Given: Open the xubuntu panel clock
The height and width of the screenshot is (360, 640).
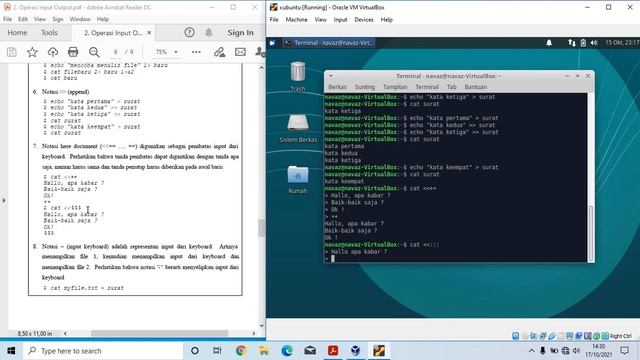Looking at the screenshot, I should click(622, 42).
